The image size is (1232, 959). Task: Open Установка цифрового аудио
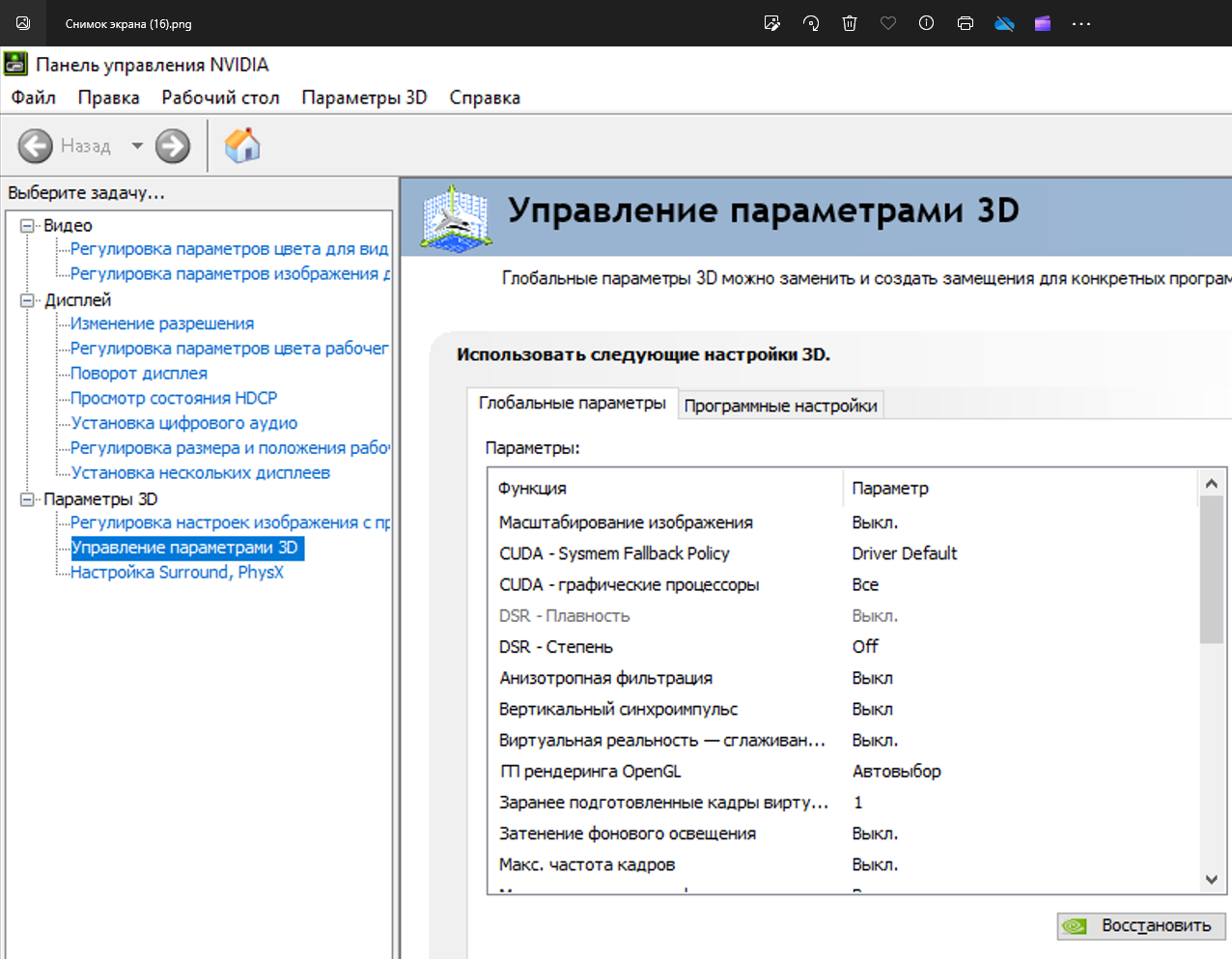point(184,423)
